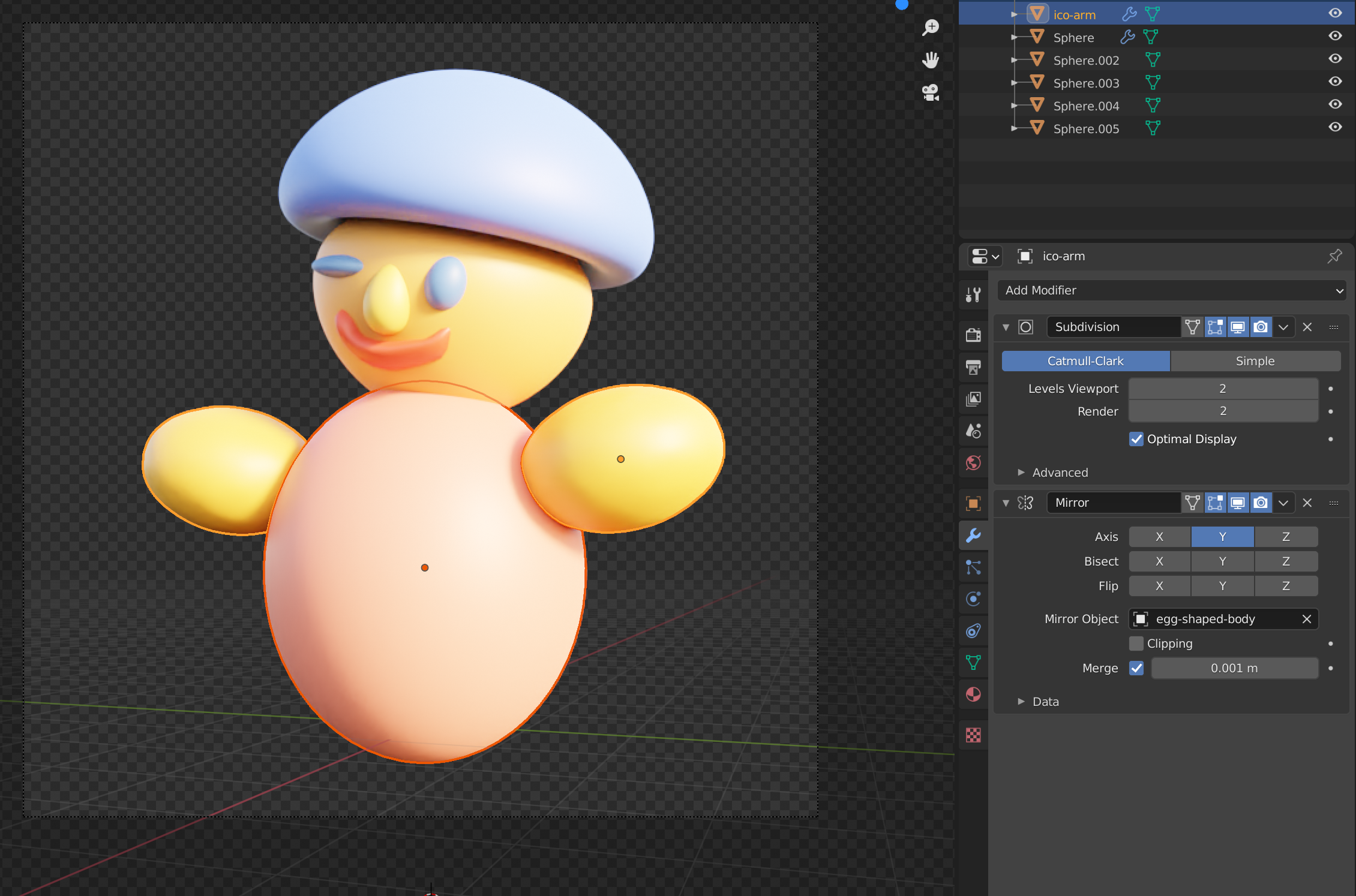Expand the Mirror modifier Data section
Image resolution: width=1356 pixels, height=896 pixels.
[x=1045, y=702]
